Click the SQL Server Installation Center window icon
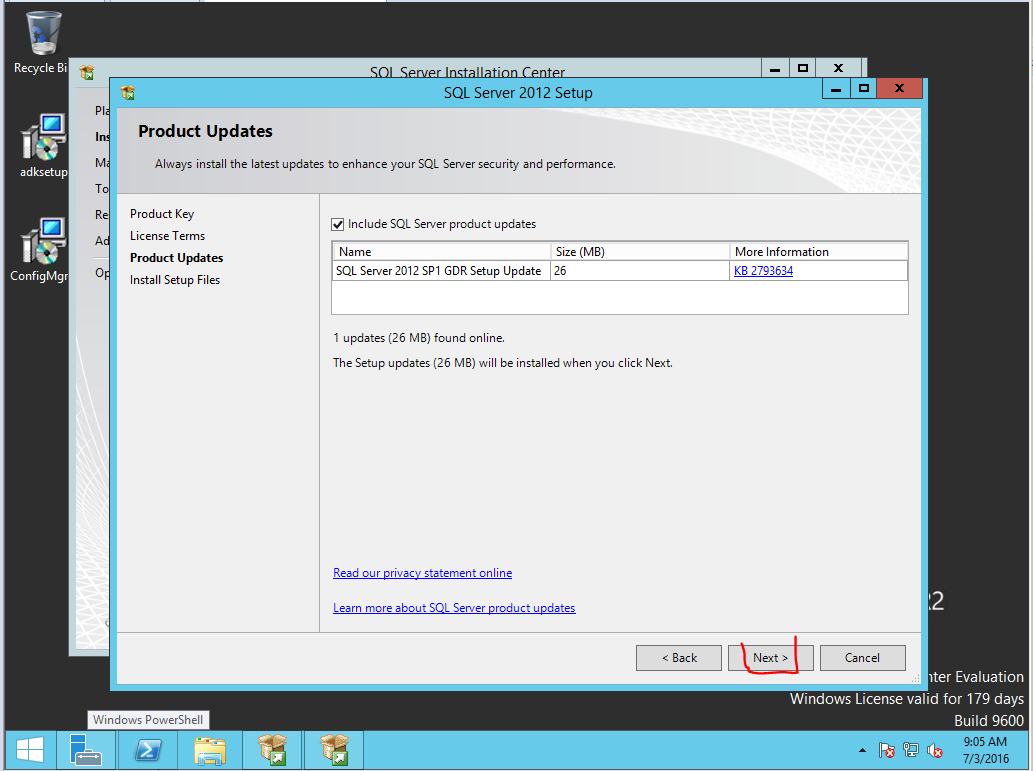The image size is (1033, 771). (x=87, y=72)
